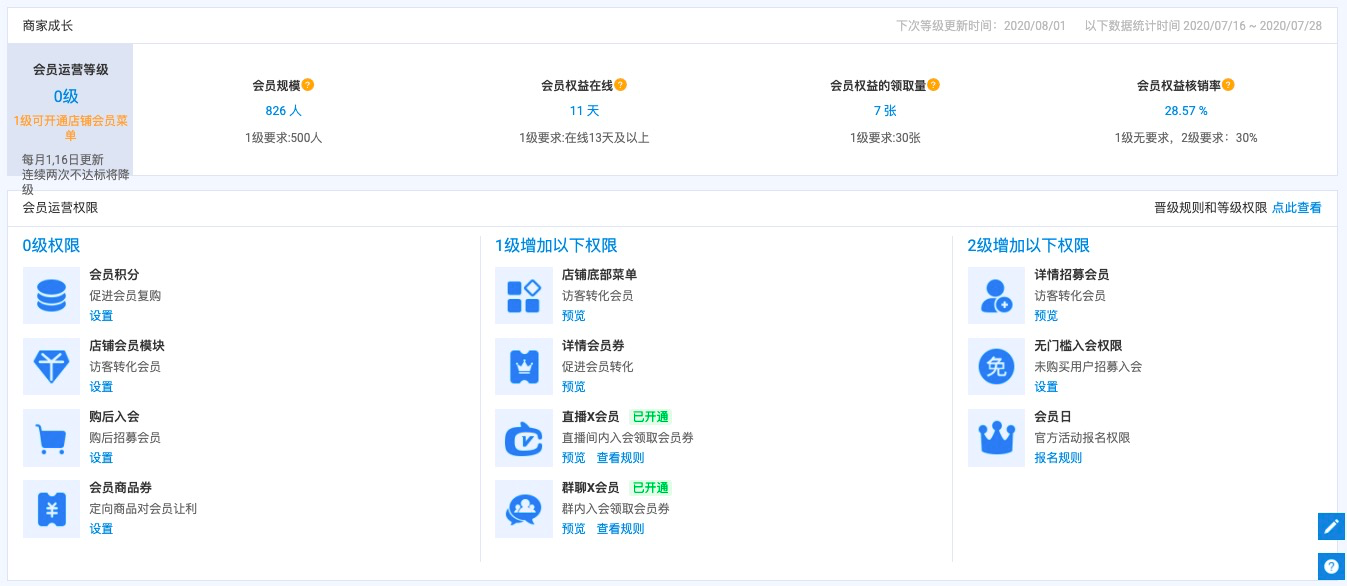Click the blue pencil edit floating button
The width and height of the screenshot is (1347, 586).
pos(1331,526)
